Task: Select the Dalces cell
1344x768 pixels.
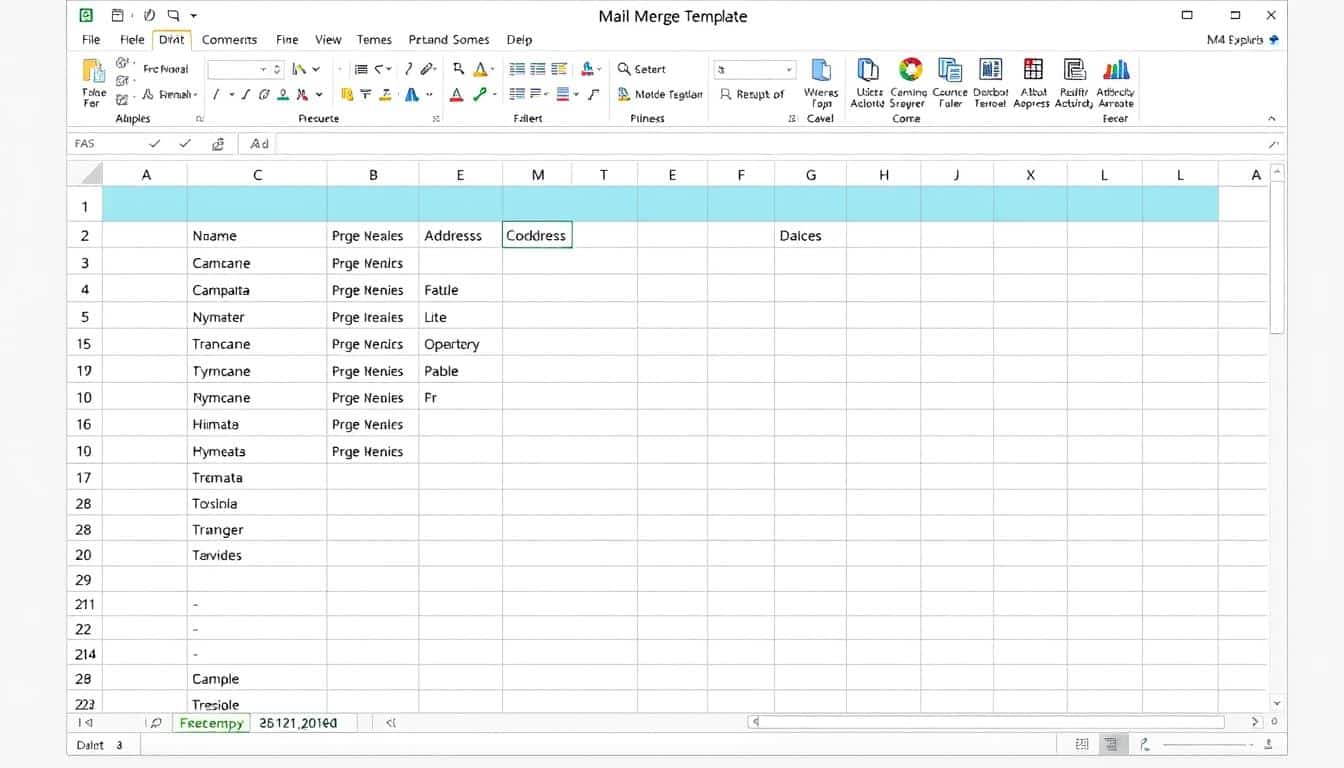Action: point(810,235)
